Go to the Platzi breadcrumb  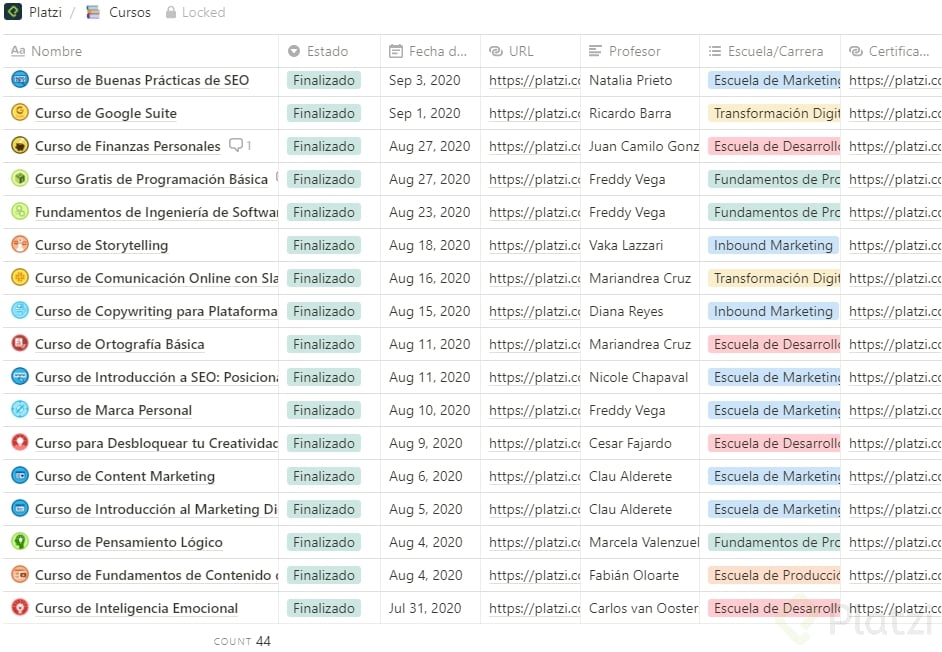tap(46, 12)
